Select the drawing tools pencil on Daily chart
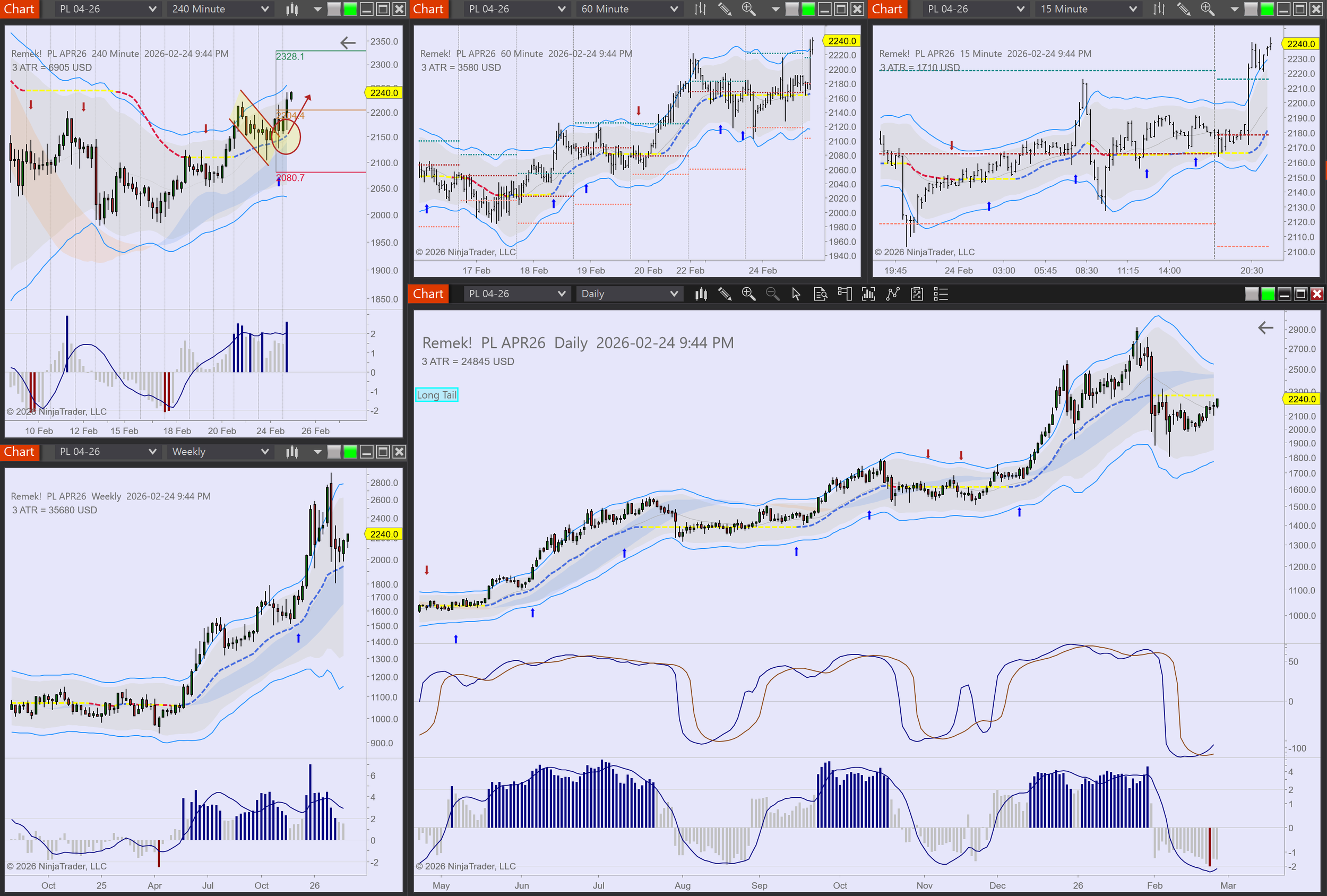 pos(725,294)
